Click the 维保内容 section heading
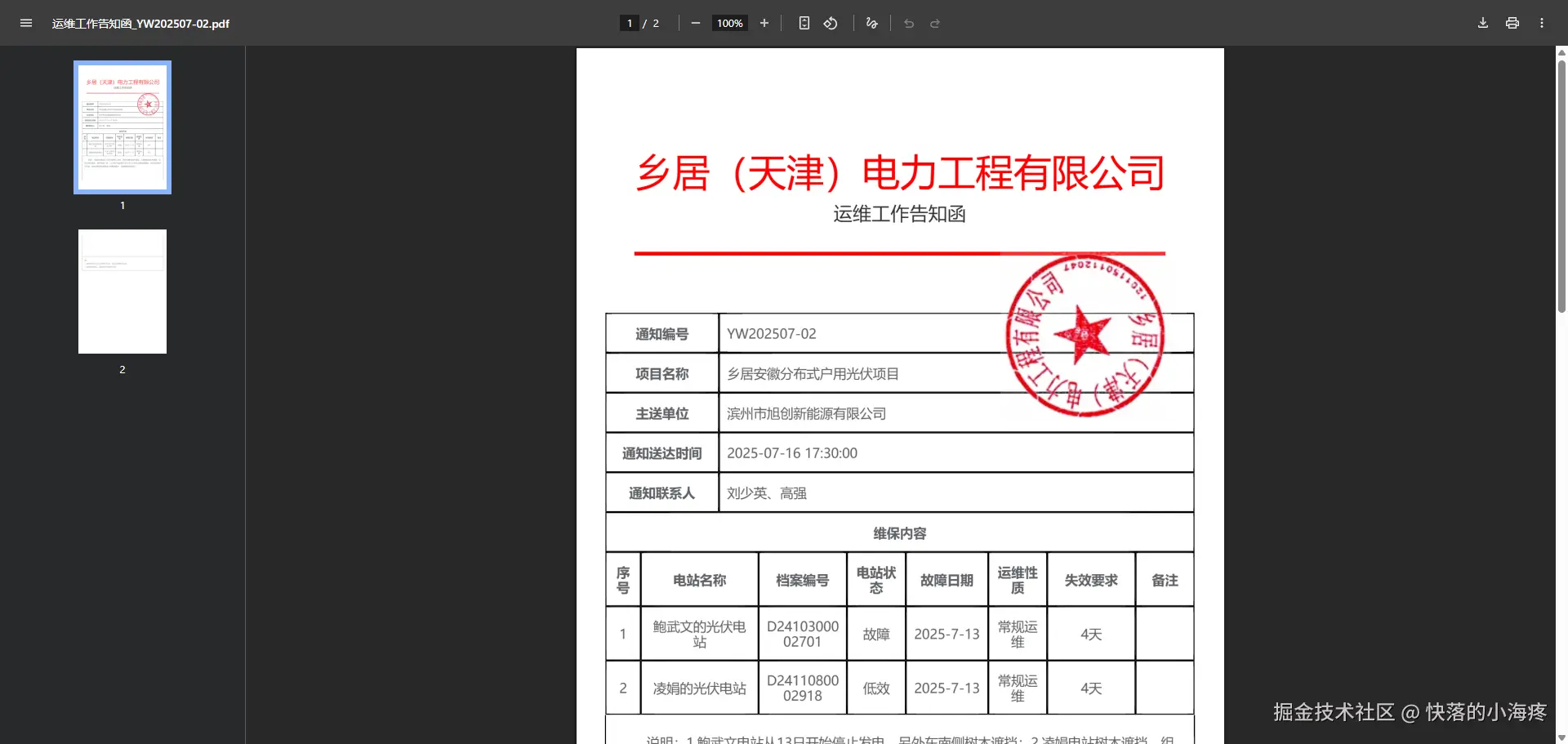 (900, 533)
